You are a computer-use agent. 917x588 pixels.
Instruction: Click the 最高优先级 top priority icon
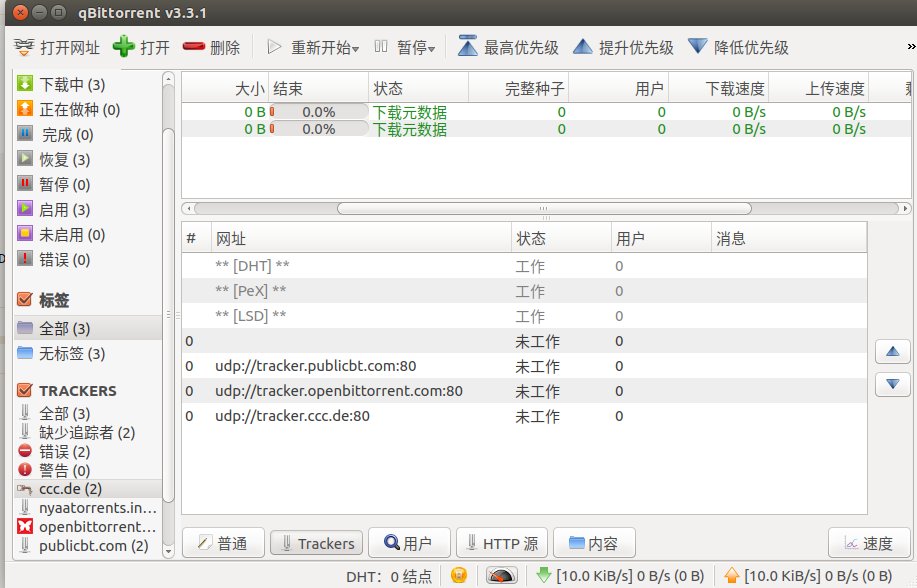[467, 47]
